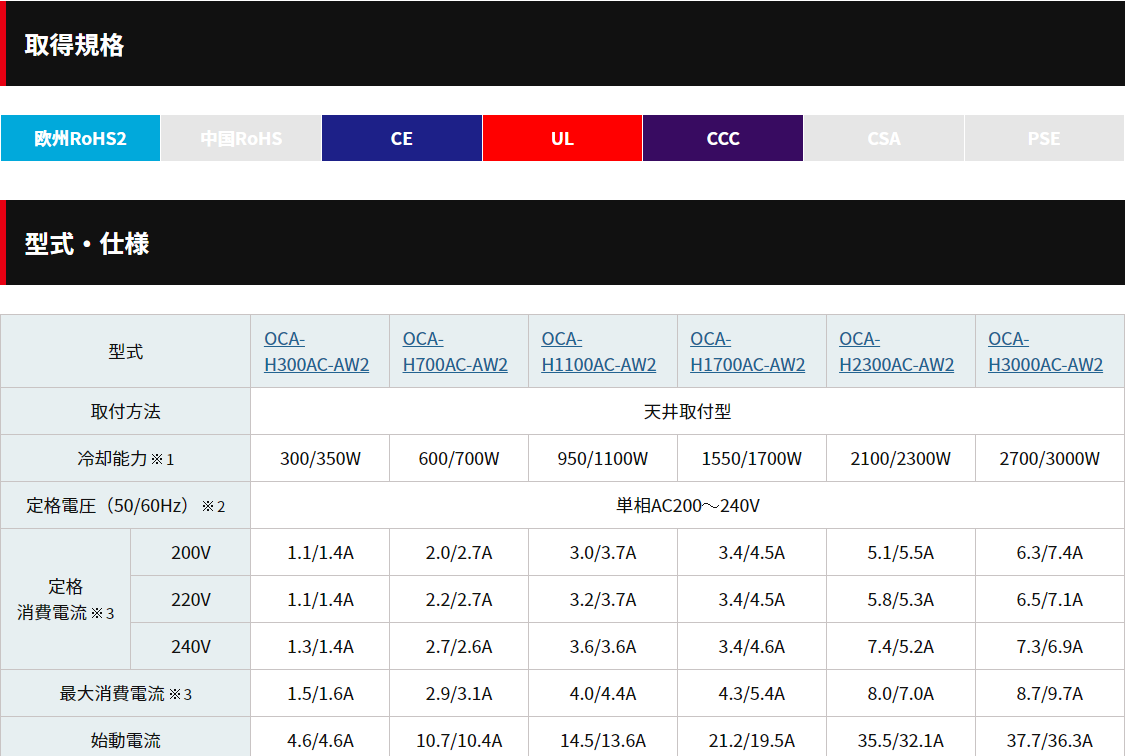Click the purple CCC certification badge

coord(722,138)
